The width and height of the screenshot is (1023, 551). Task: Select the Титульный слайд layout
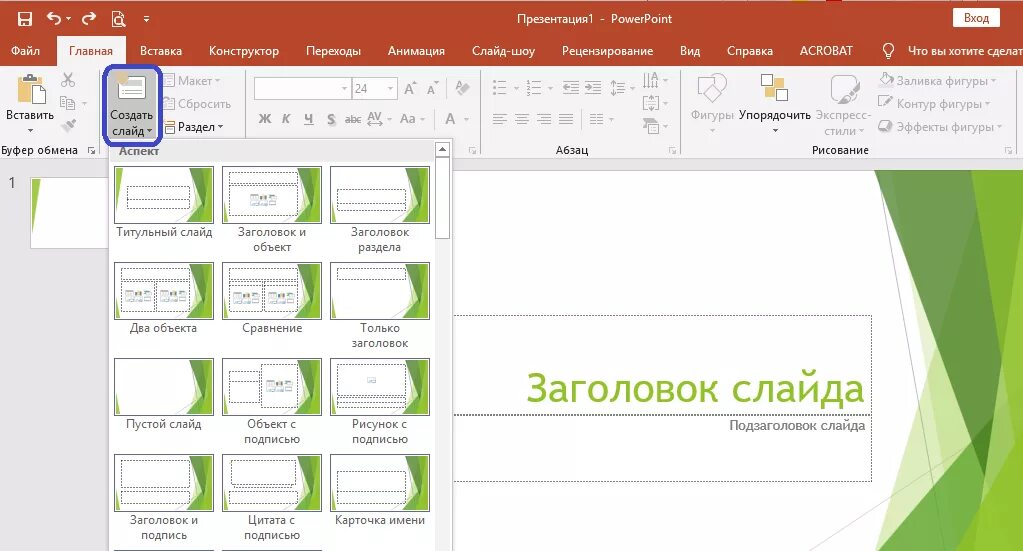[164, 203]
